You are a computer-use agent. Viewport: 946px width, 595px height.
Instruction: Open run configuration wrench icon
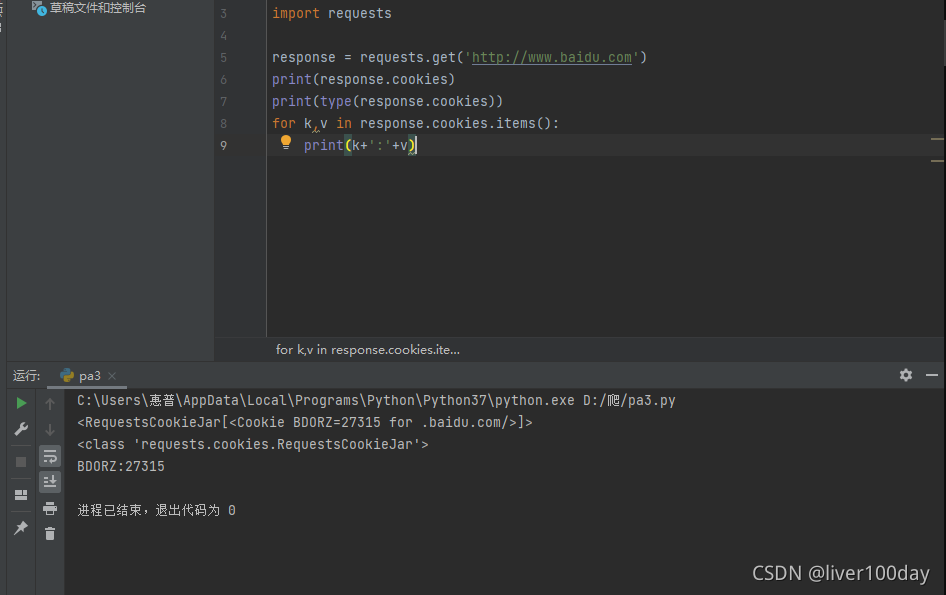coord(21,429)
